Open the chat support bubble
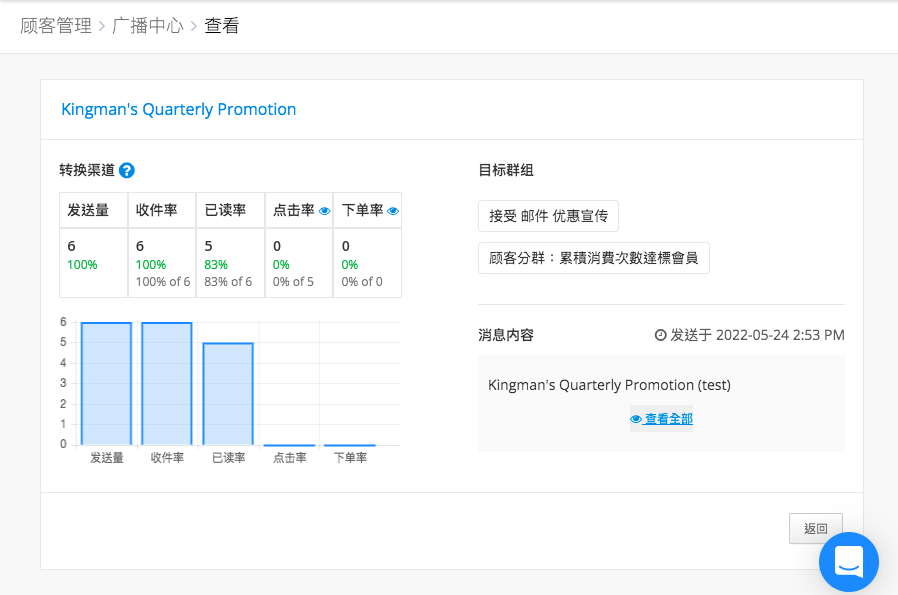 849,562
